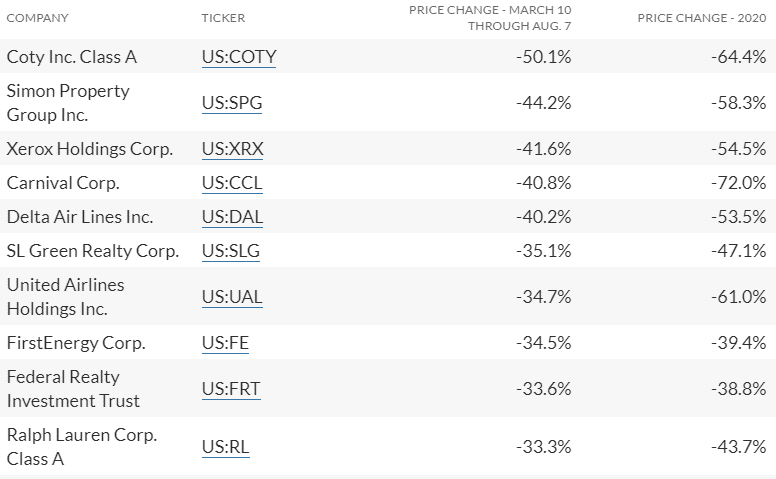This screenshot has width=776, height=479.
Task: Open the US:FRT ticker link
Action: [231, 389]
